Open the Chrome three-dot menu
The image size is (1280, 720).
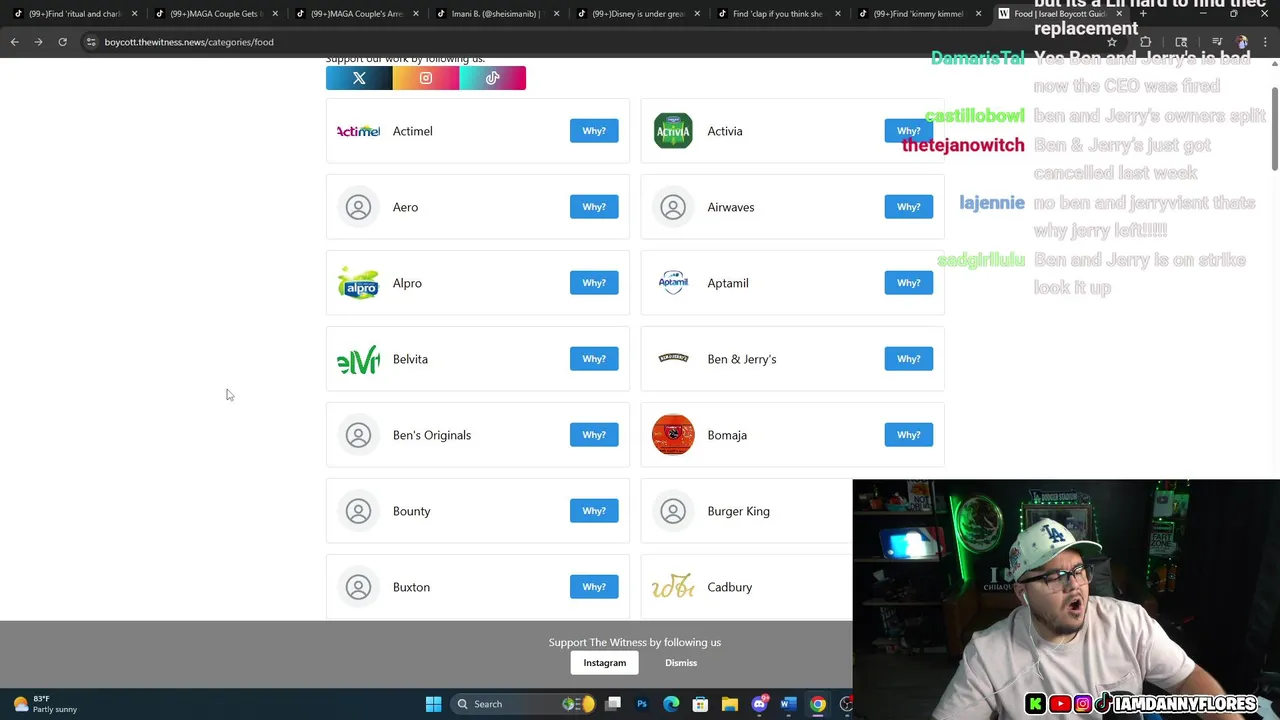(1266, 42)
